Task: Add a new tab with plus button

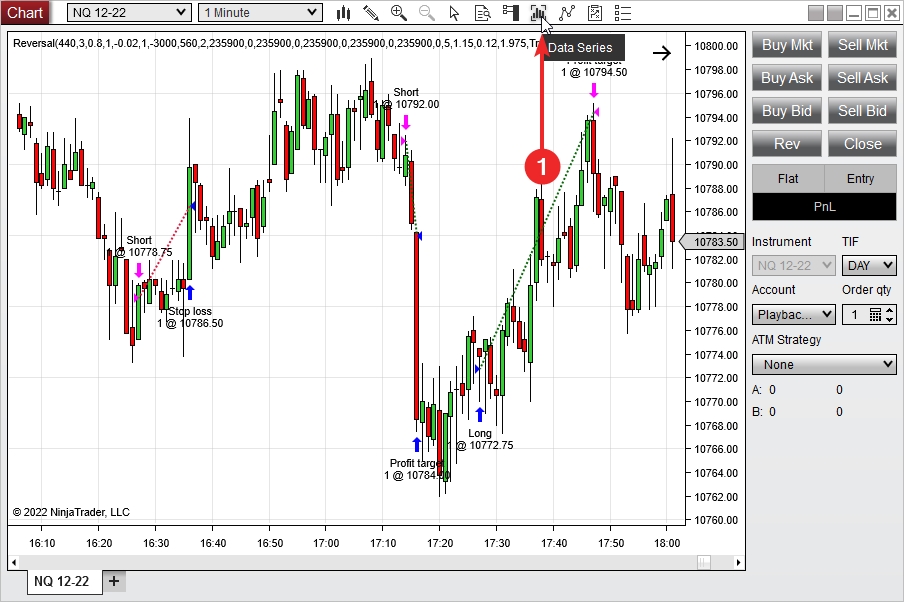Action: (114, 581)
